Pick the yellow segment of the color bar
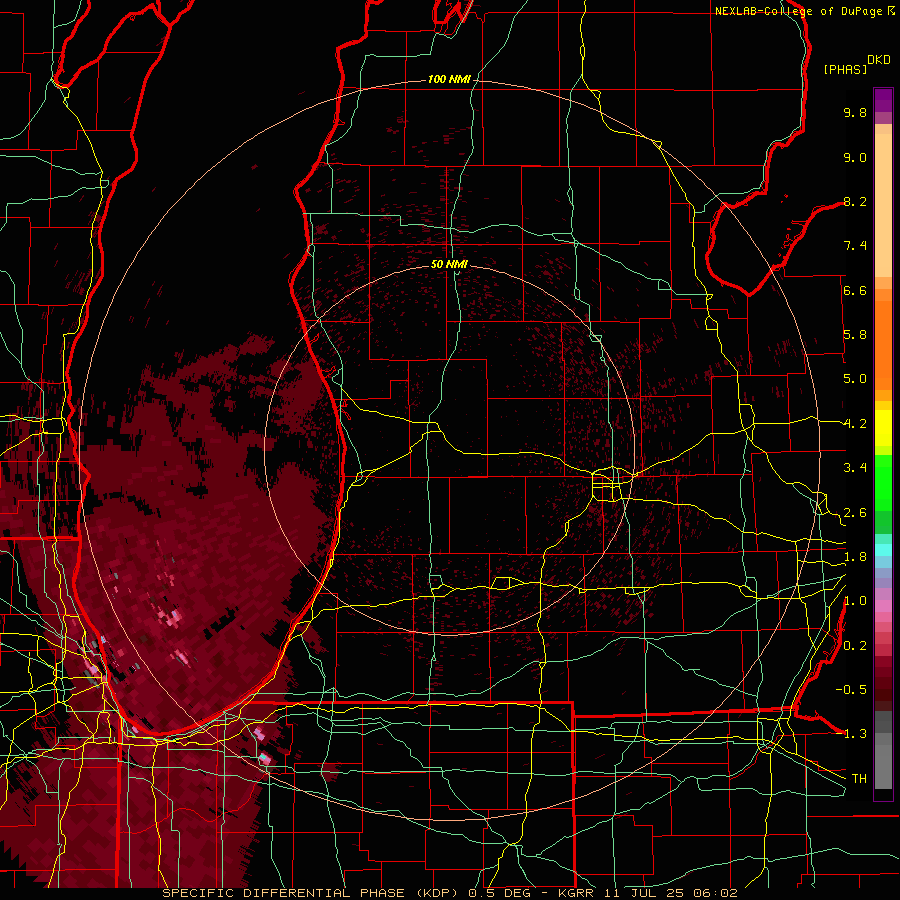This screenshot has width=900, height=900. [x=883, y=428]
